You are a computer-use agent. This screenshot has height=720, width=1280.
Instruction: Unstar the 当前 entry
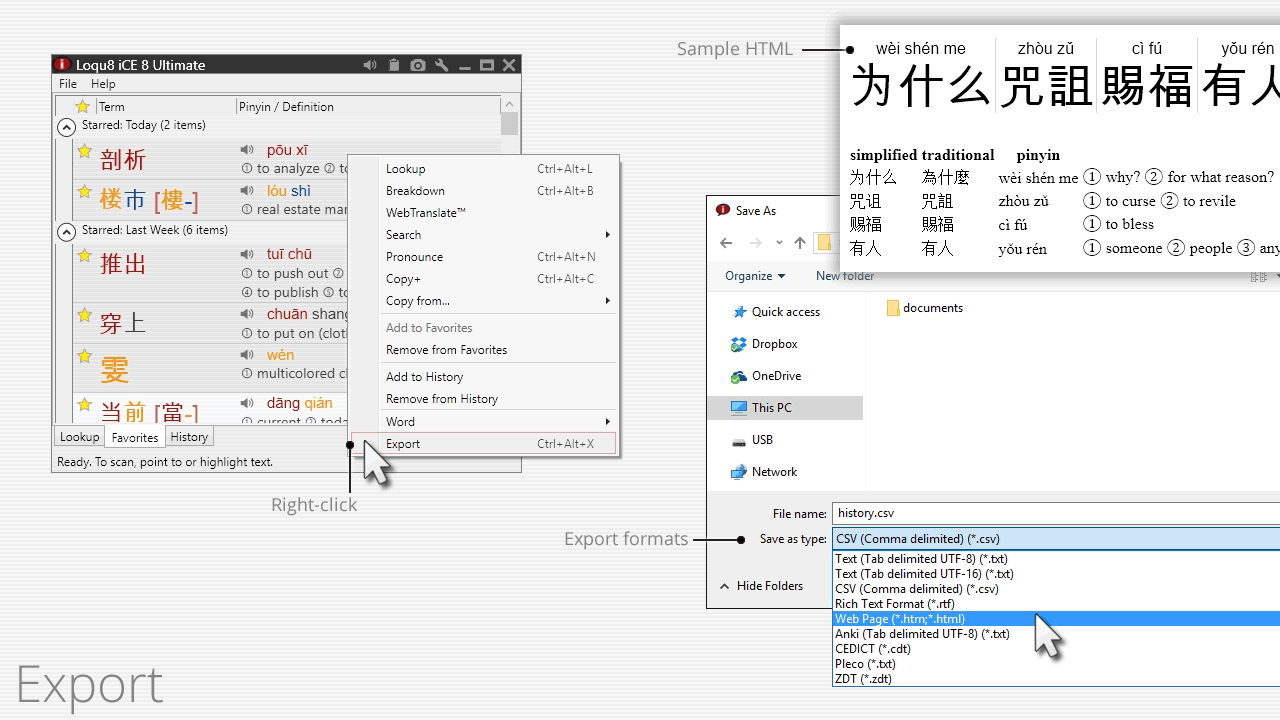(85, 405)
